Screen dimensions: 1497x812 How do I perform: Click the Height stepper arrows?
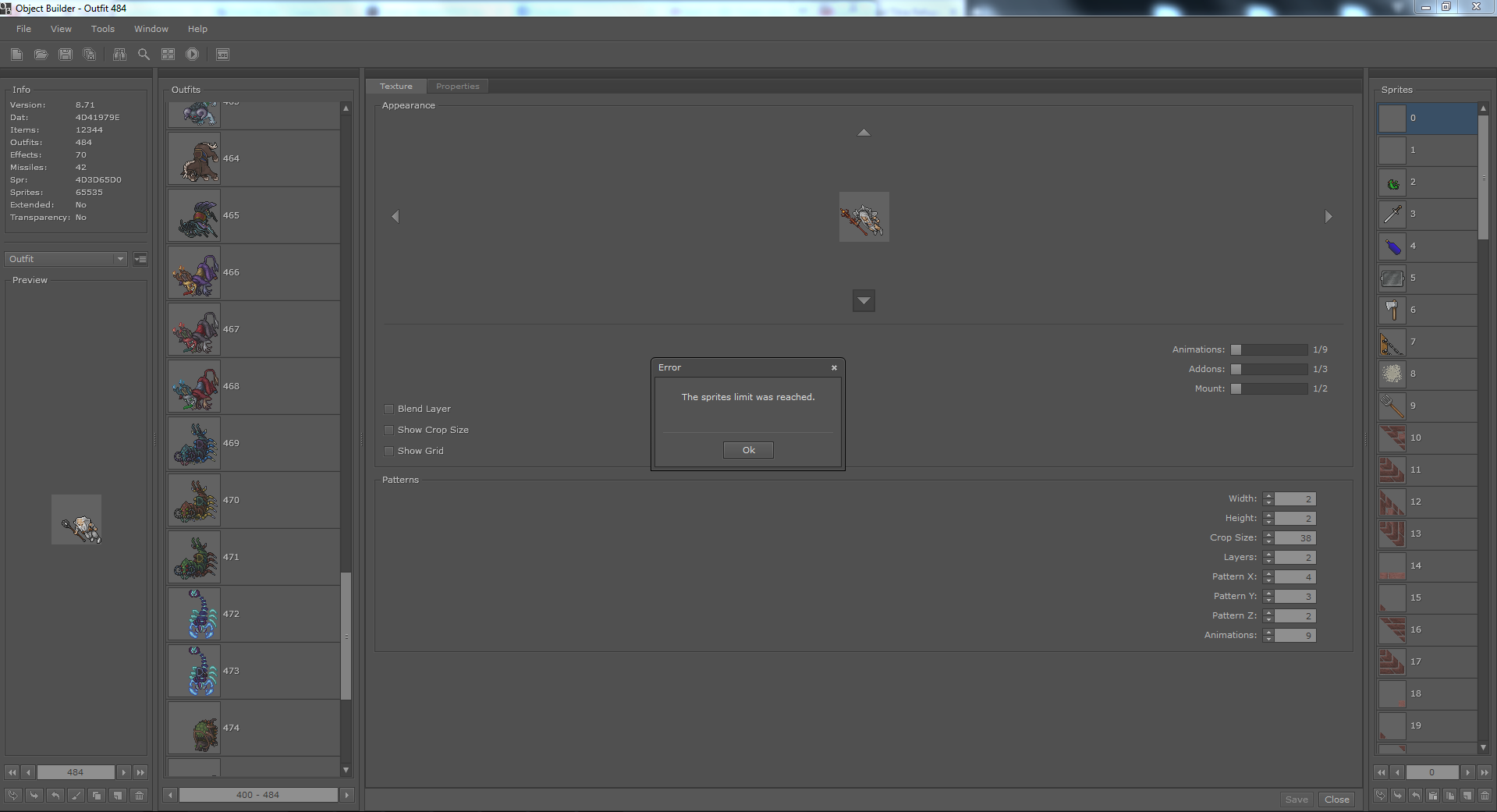(1268, 519)
